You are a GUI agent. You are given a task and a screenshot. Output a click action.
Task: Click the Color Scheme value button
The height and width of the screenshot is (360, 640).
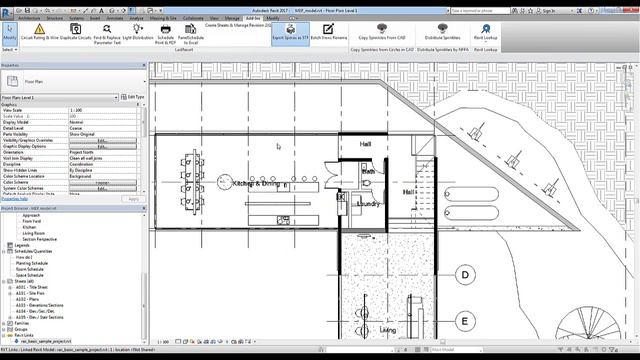102,182
